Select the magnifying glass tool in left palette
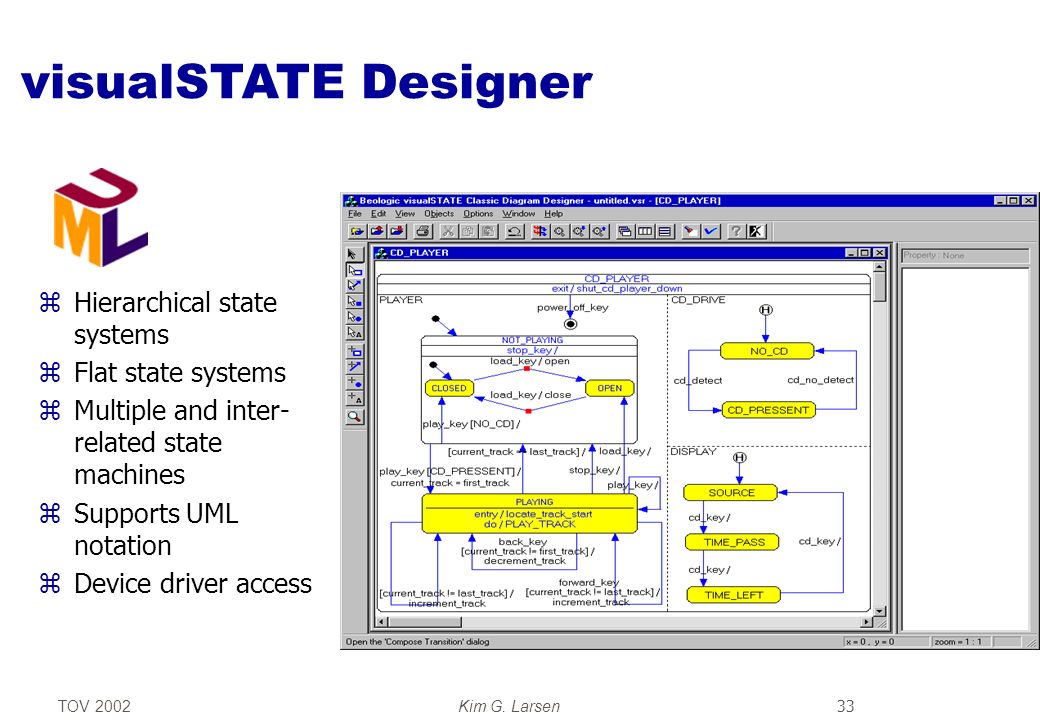 [x=354, y=417]
